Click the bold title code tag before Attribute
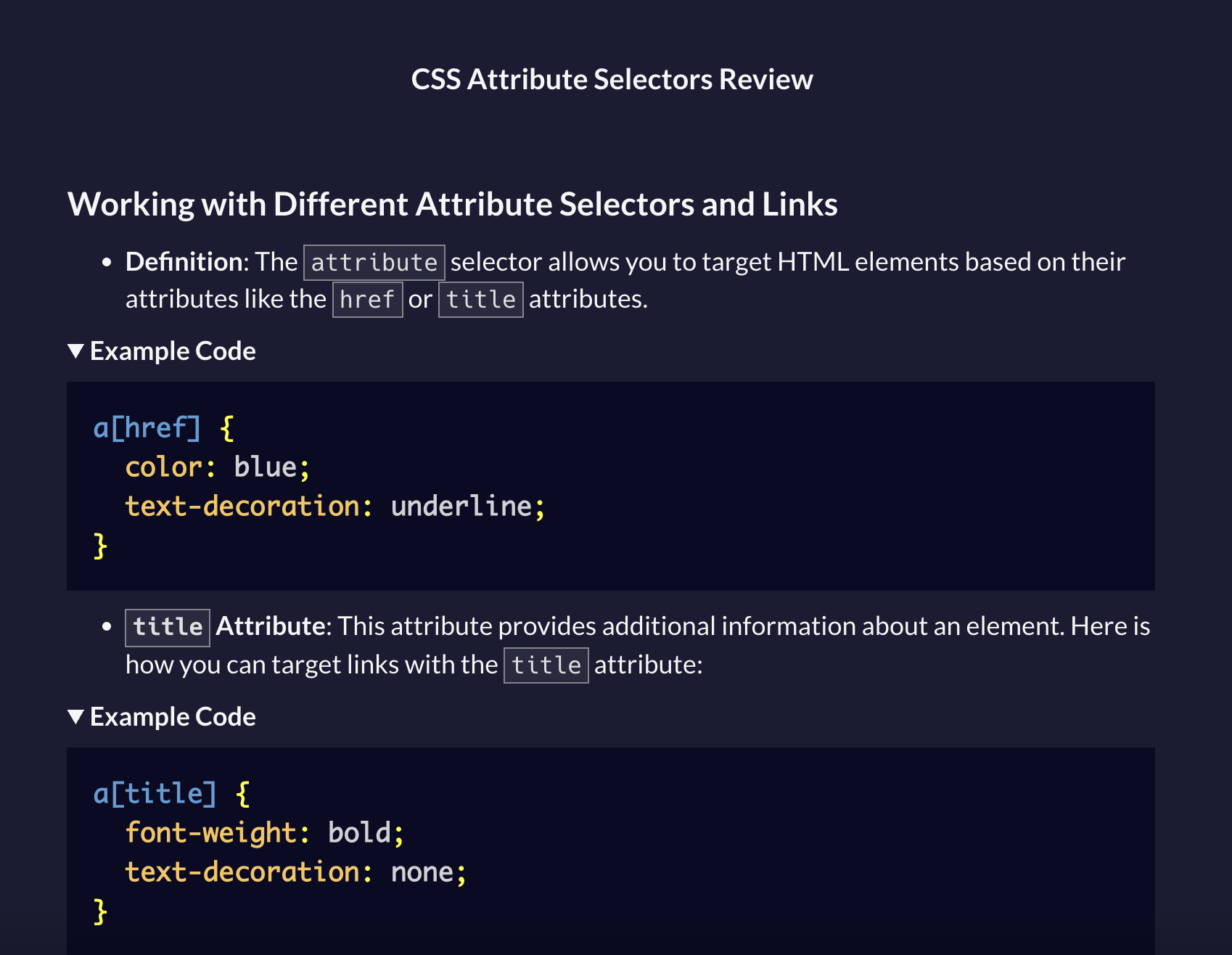Viewport: 1232px width, 955px height. pos(168,627)
